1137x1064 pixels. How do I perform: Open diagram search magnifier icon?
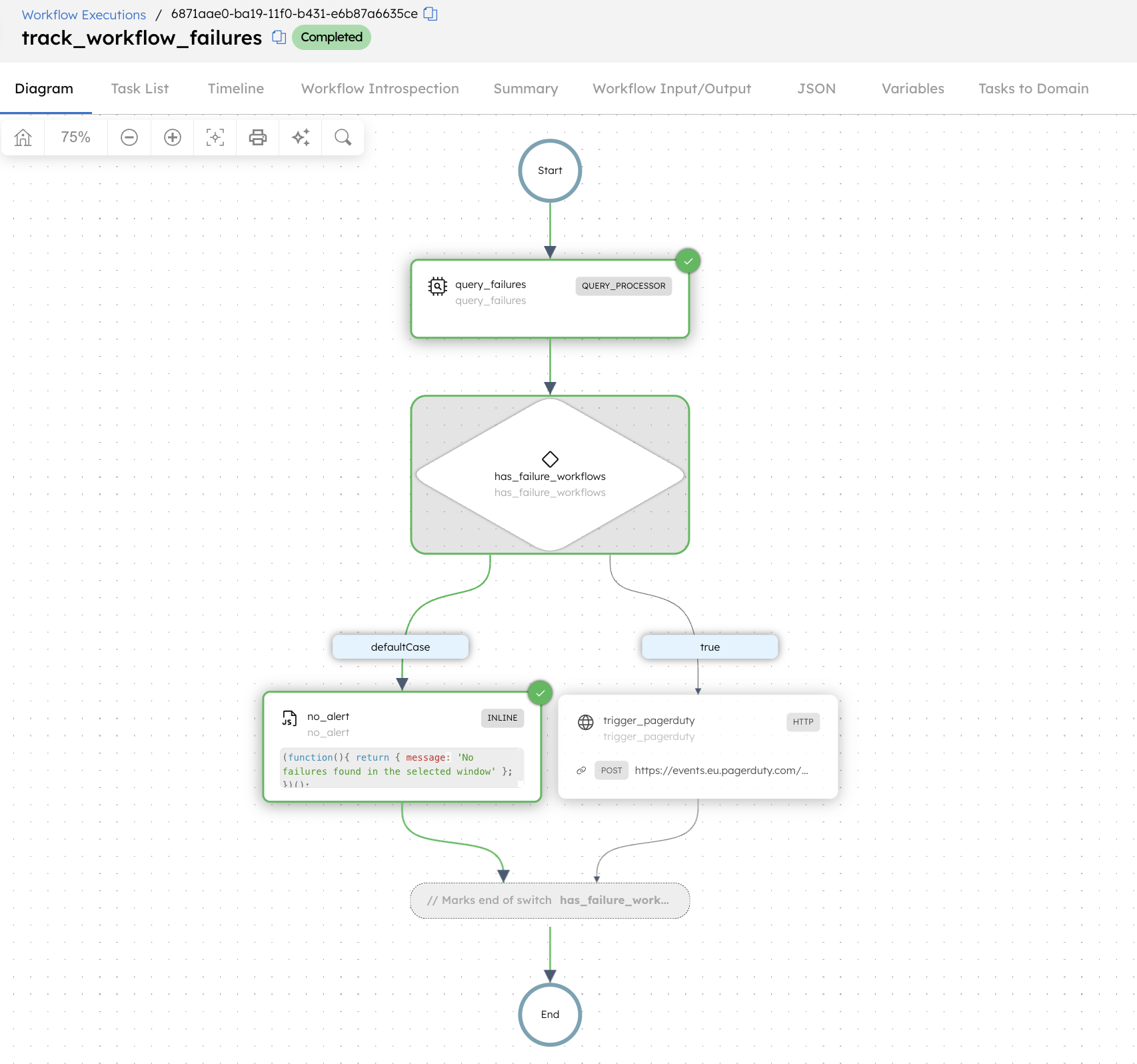pyautogui.click(x=343, y=137)
